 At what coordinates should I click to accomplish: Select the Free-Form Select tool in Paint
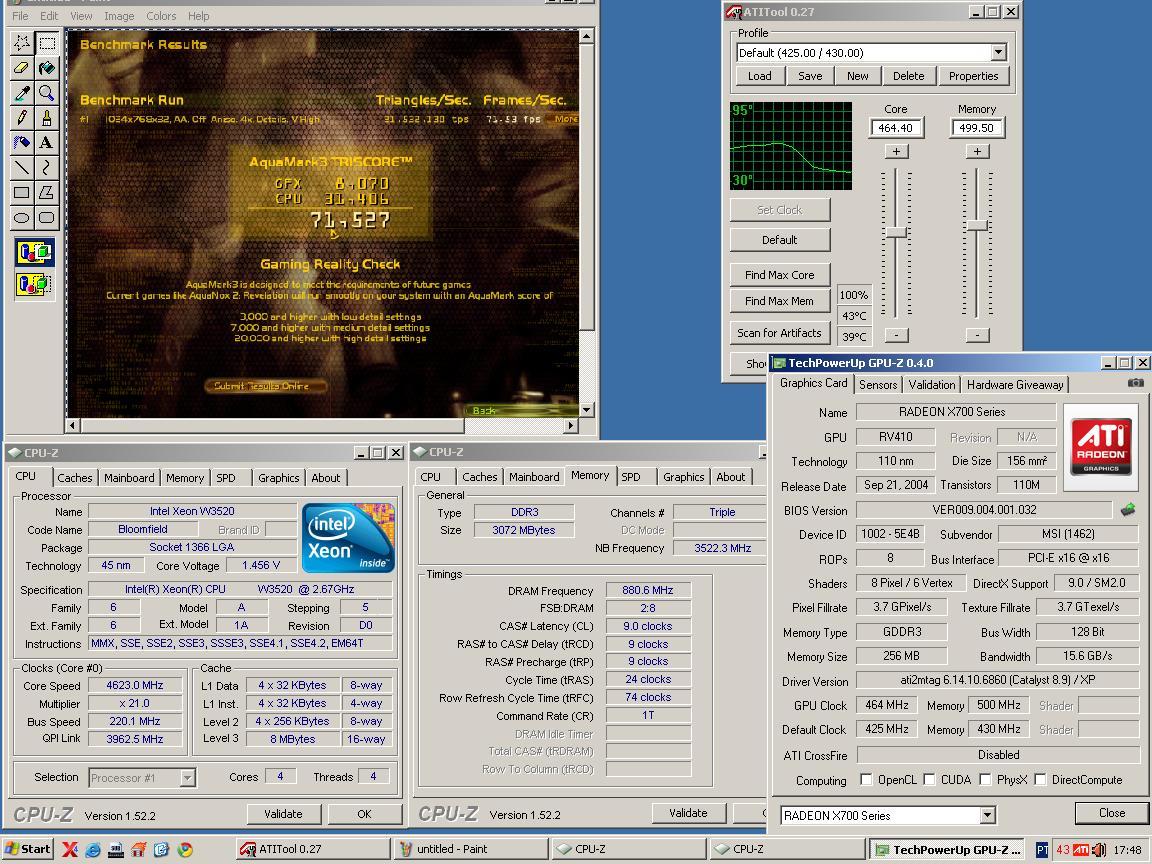(22, 43)
